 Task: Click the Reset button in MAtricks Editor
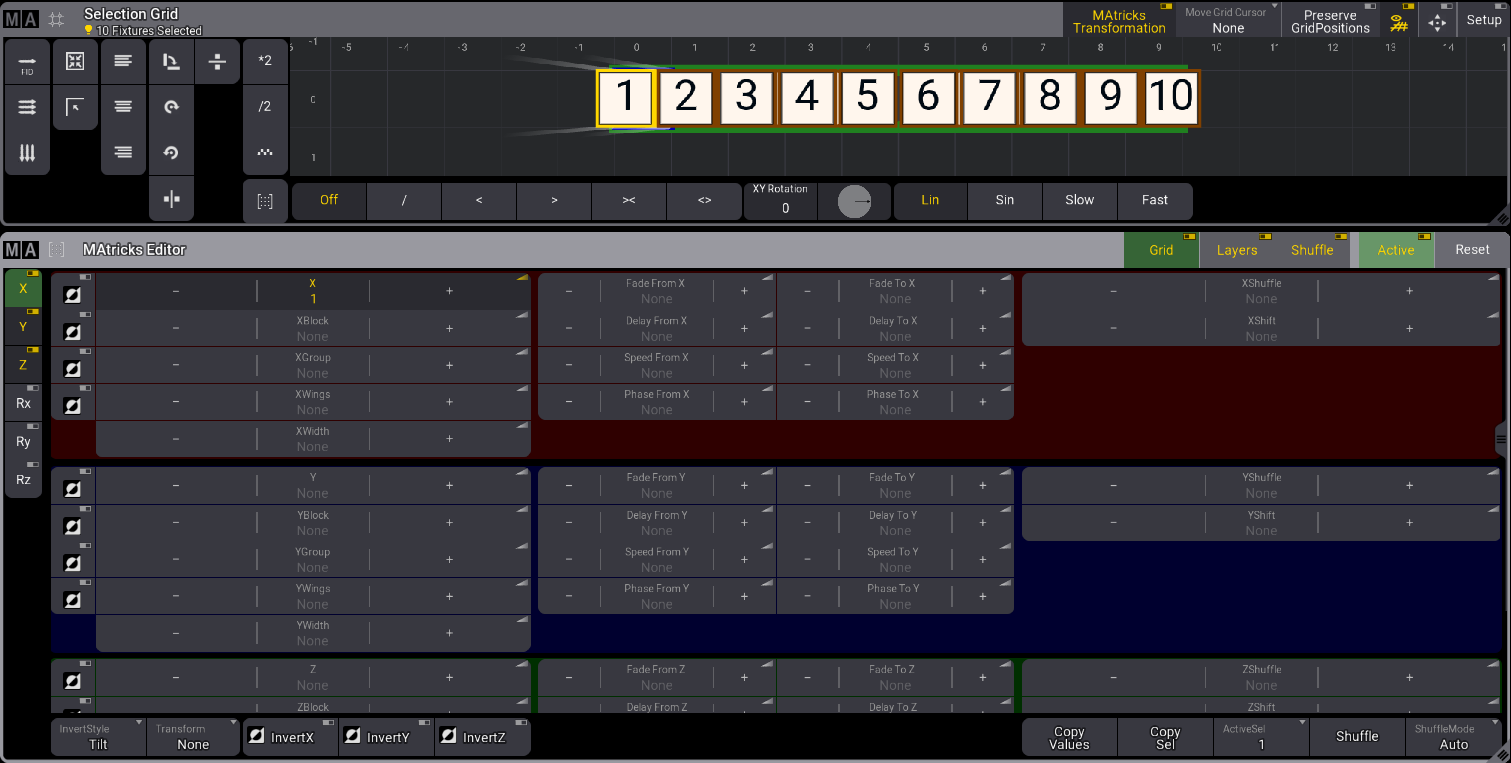[x=1471, y=250]
